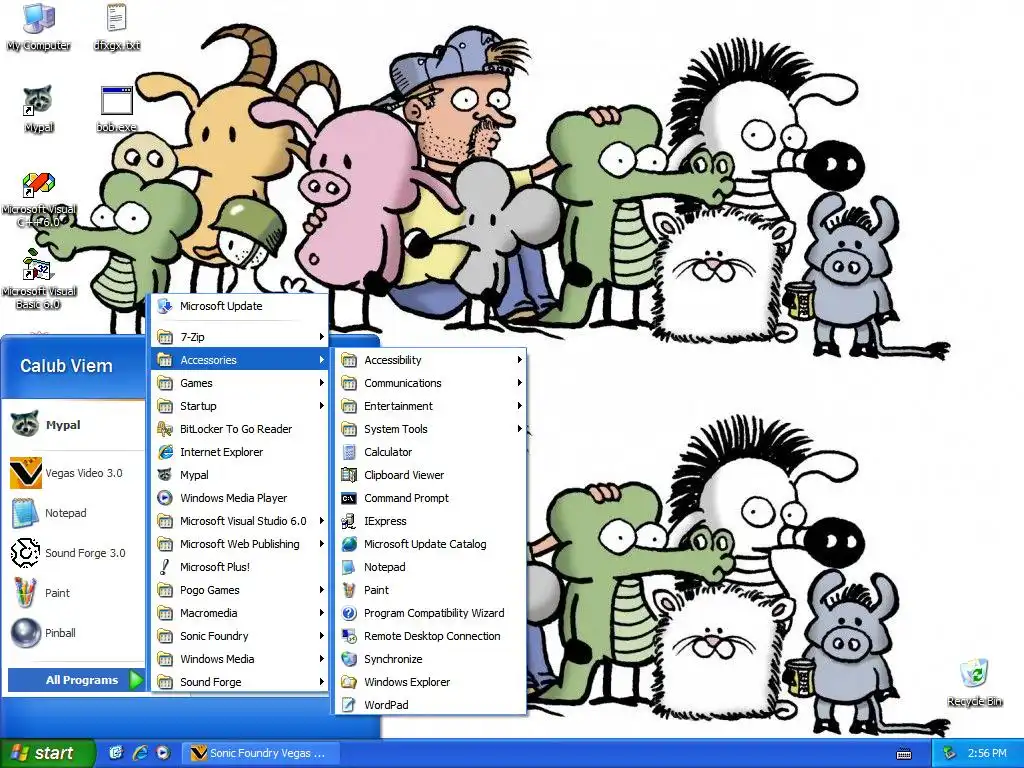Viewport: 1024px width, 768px height.
Task: Launch Command Prompt
Action: pyautogui.click(x=431, y=498)
